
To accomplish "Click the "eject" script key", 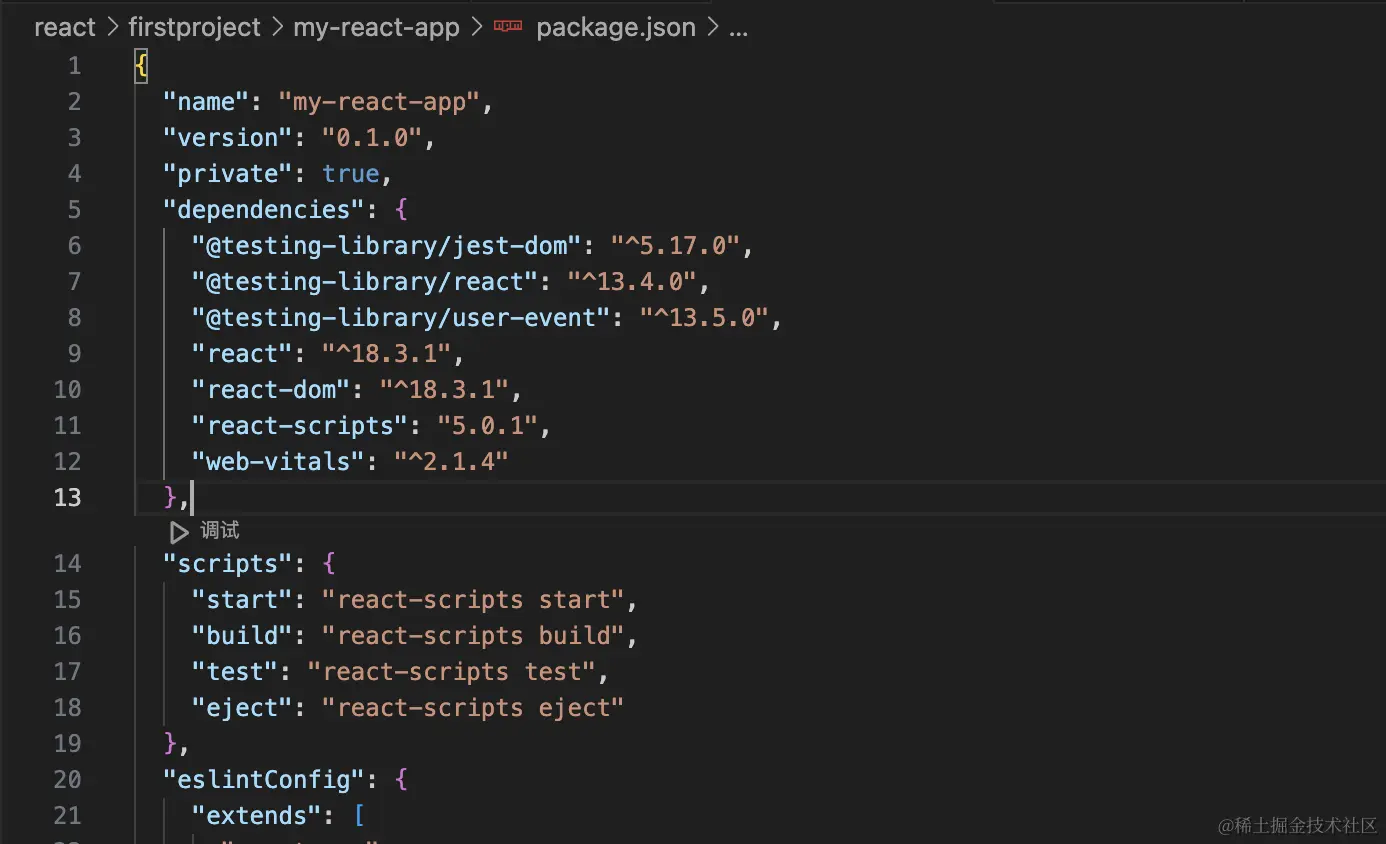I will click(x=242, y=708).
